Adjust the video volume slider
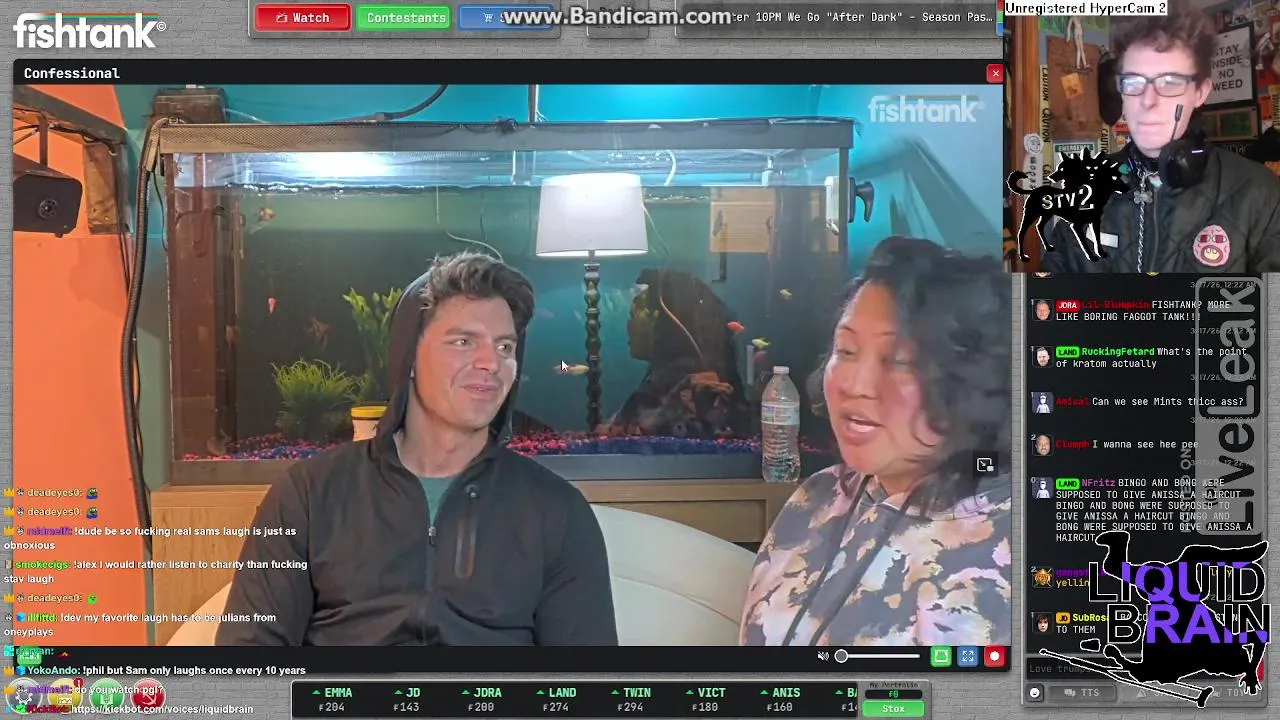 click(878, 657)
